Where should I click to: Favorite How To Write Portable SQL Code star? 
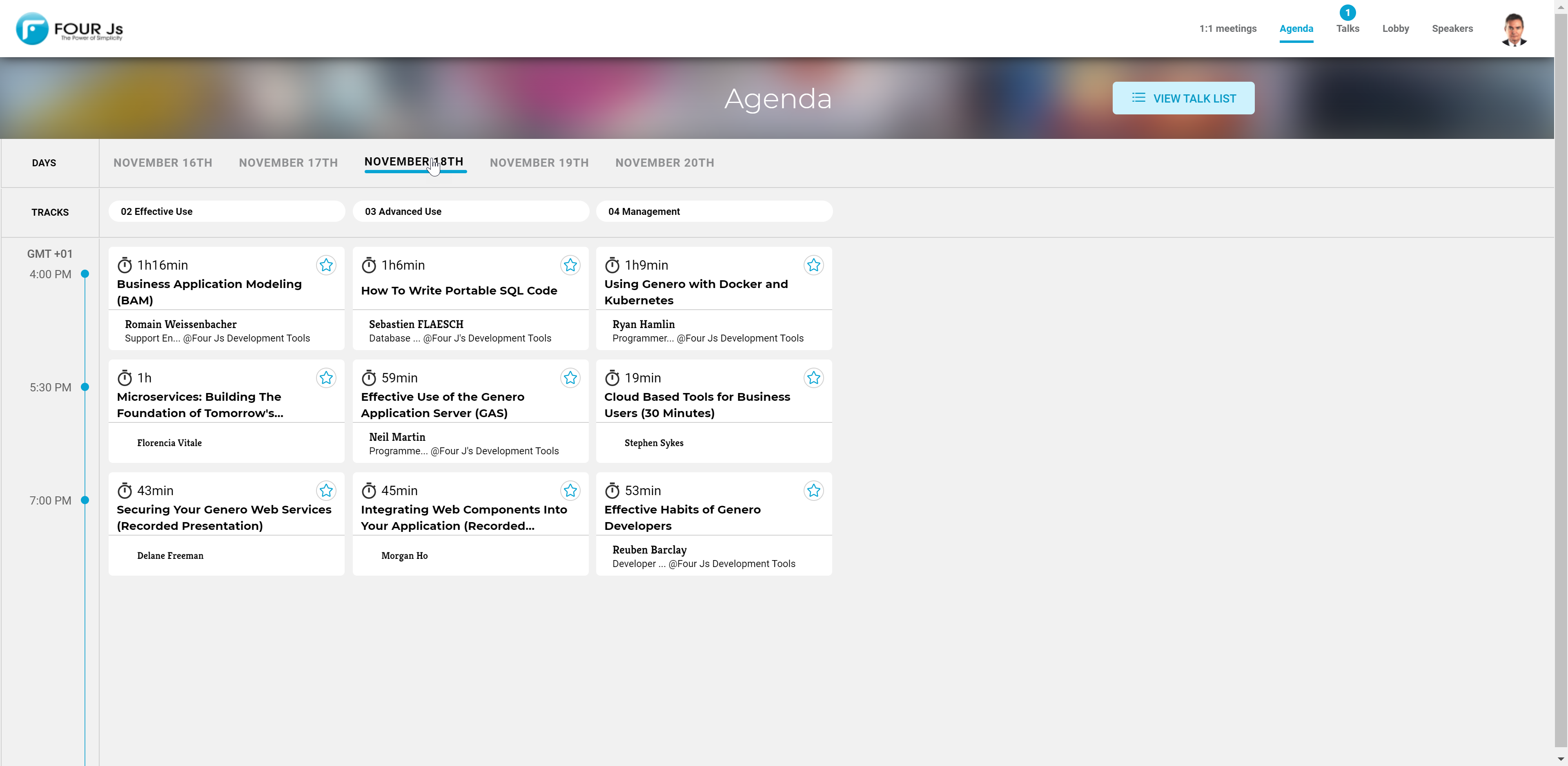(x=570, y=265)
